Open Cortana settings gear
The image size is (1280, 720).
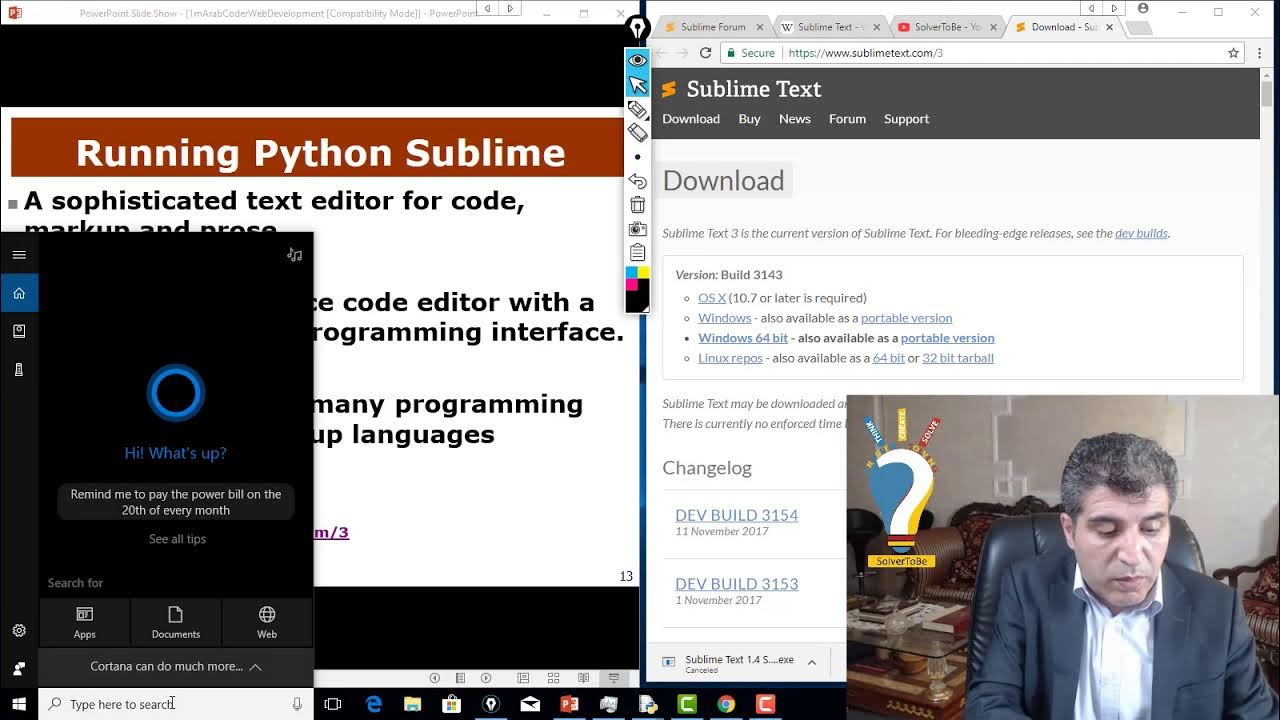point(19,630)
